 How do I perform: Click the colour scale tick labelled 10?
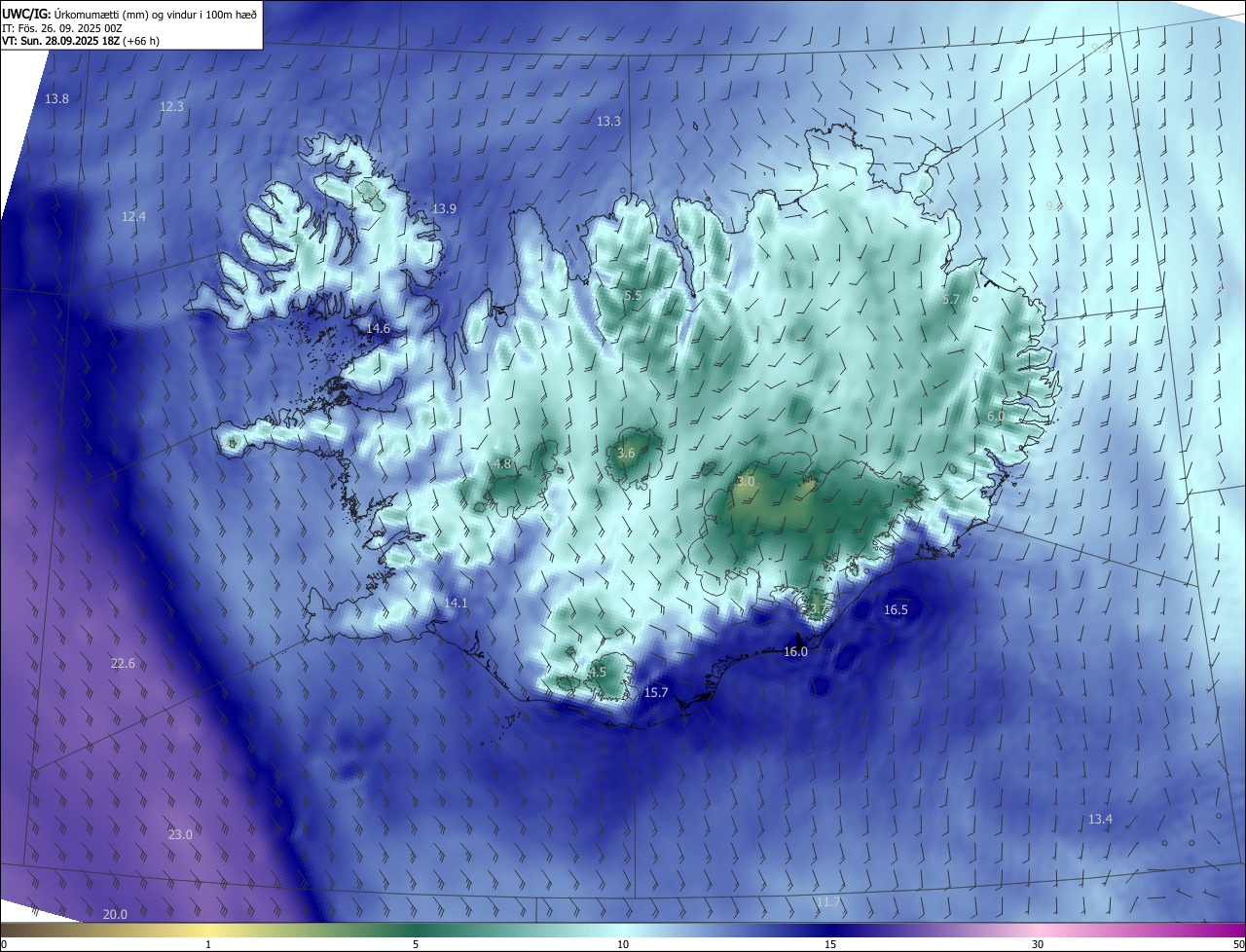[x=623, y=944]
